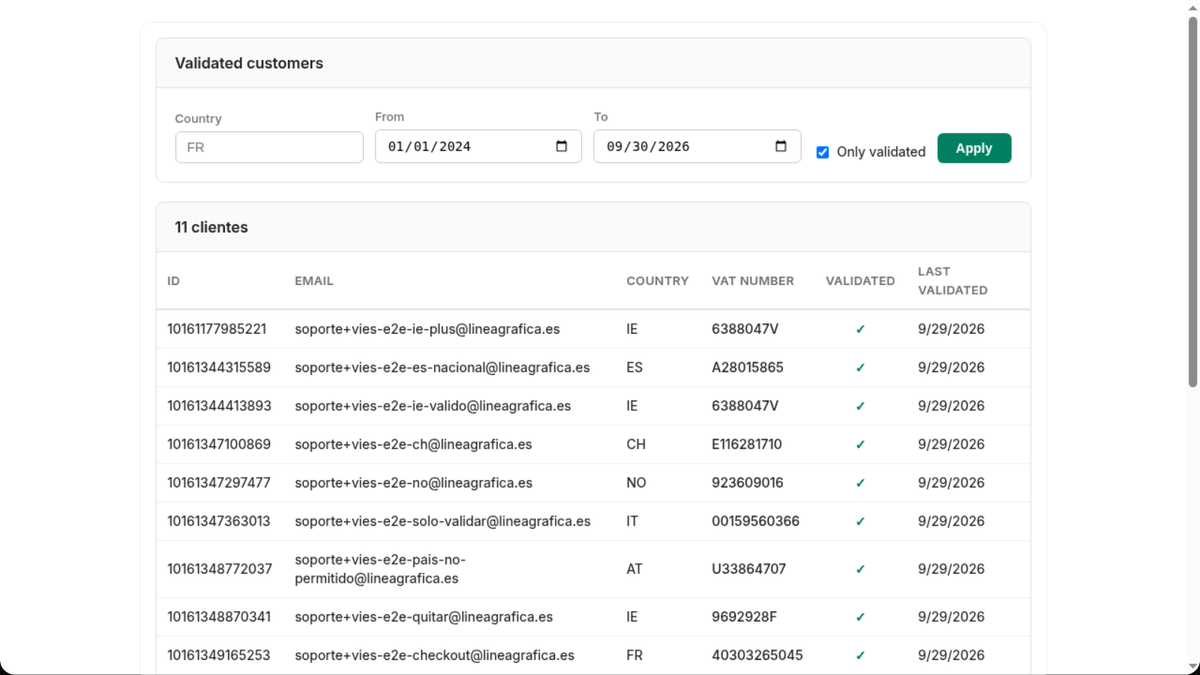
Task: Click country code AT in table
Action: [x=634, y=569]
